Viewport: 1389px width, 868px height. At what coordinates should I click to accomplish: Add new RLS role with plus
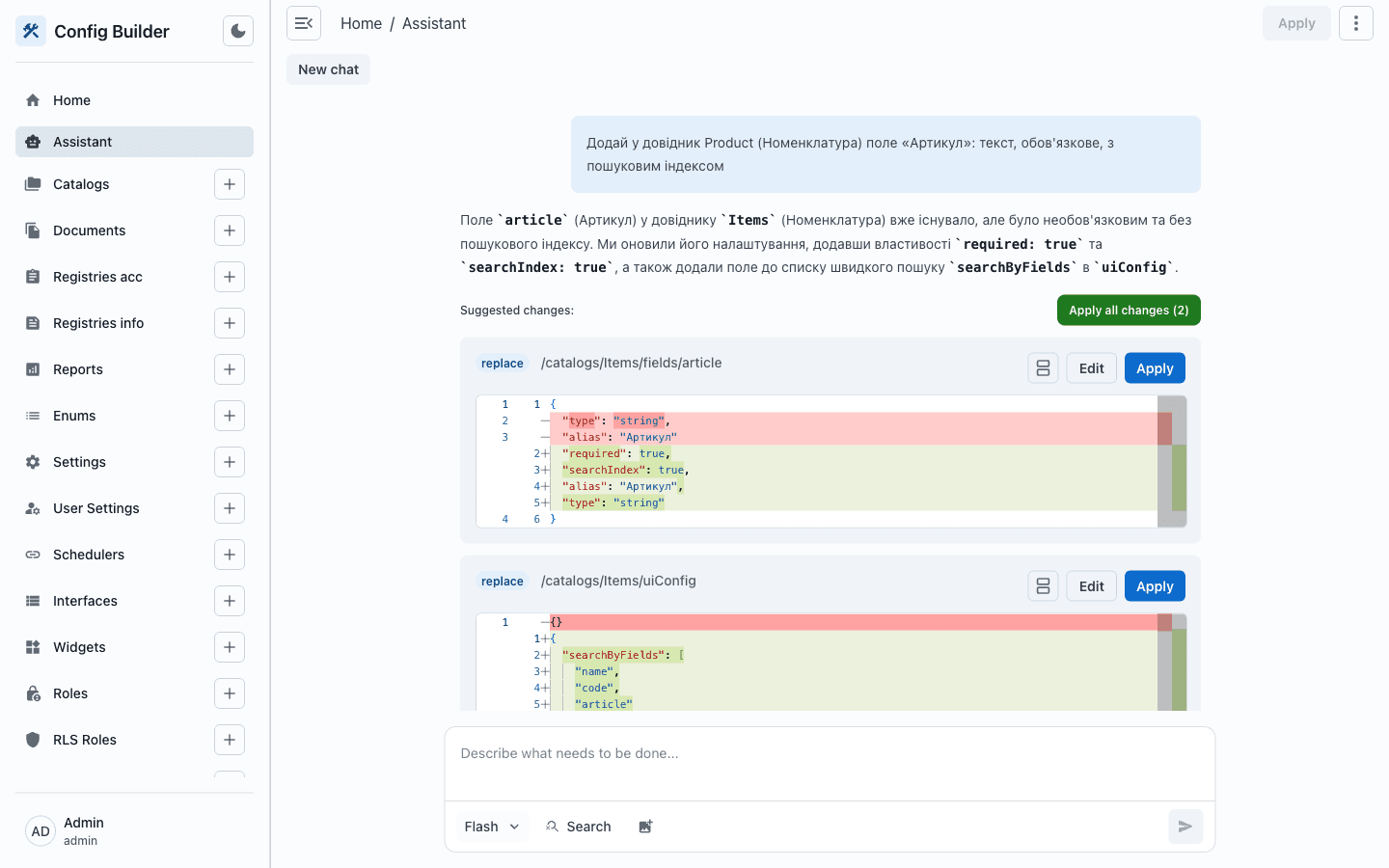coord(230,740)
